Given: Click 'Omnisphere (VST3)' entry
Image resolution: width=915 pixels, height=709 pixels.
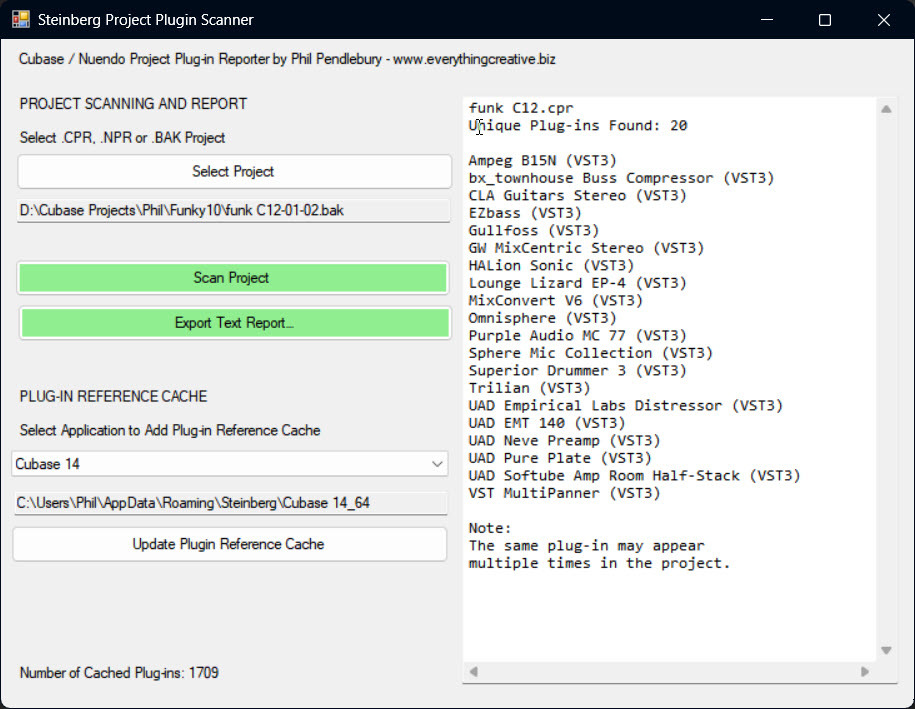Looking at the screenshot, I should 542,318.
